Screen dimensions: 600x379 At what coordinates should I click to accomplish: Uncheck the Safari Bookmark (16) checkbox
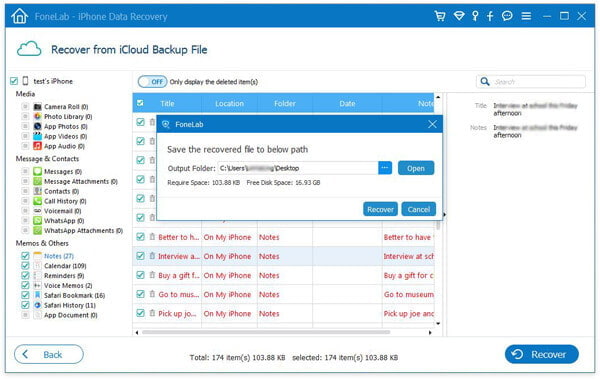(25, 295)
